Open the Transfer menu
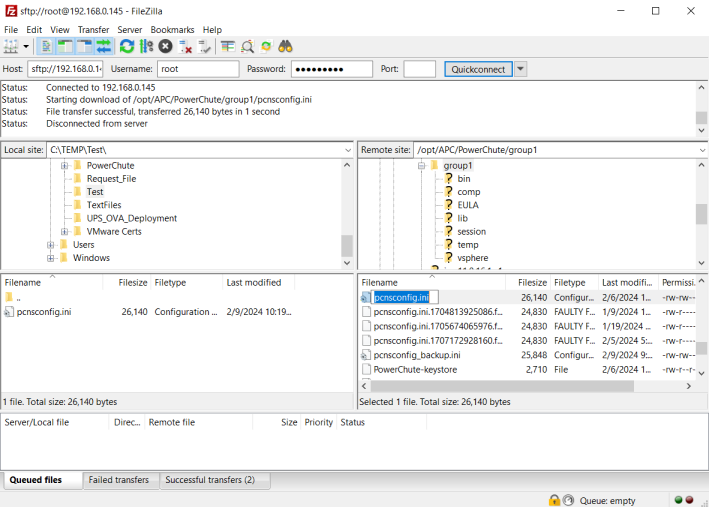This screenshot has width=709, height=507. pos(93,30)
